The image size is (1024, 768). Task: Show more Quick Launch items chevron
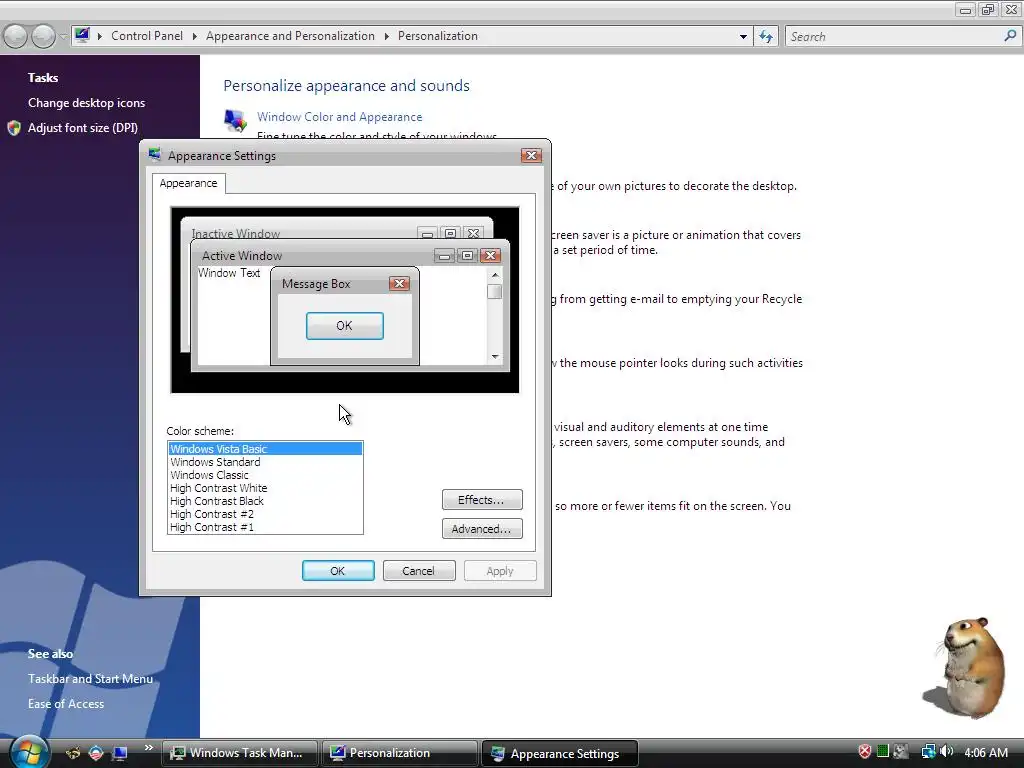148,748
